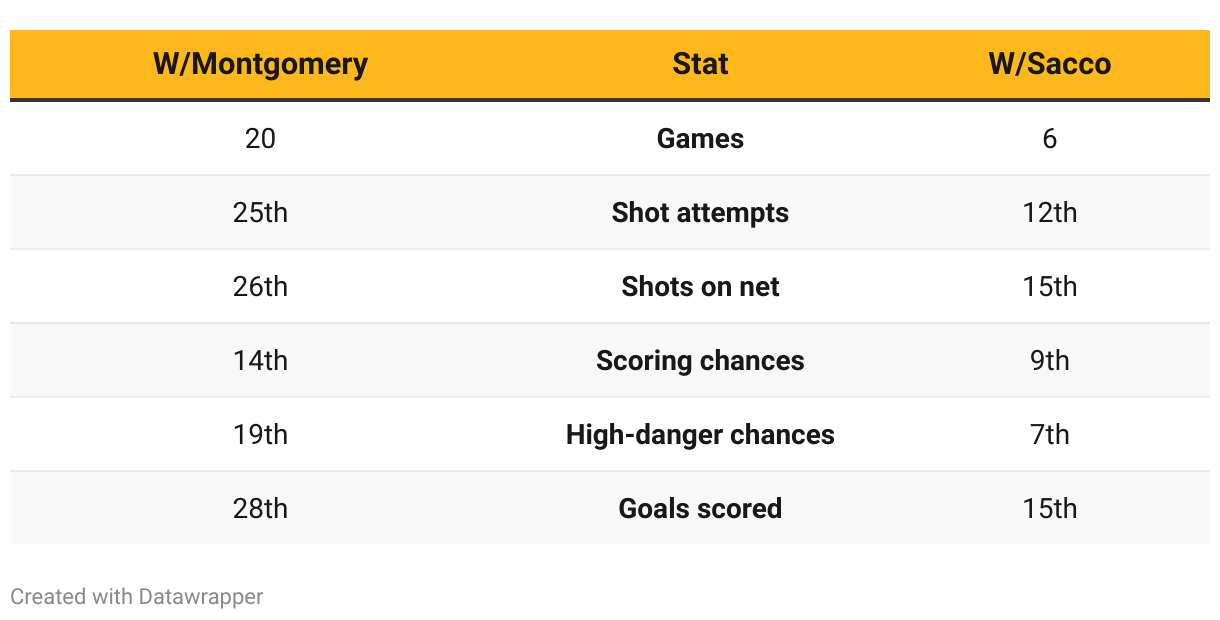Select the Goals scored row label
The image size is (1220, 620).
[x=700, y=508]
